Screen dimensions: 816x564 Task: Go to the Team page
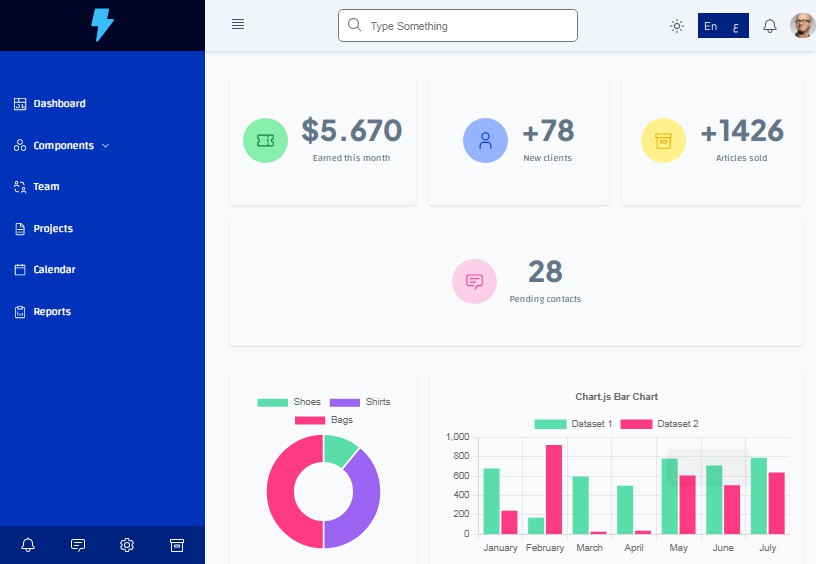pyautogui.click(x=46, y=187)
